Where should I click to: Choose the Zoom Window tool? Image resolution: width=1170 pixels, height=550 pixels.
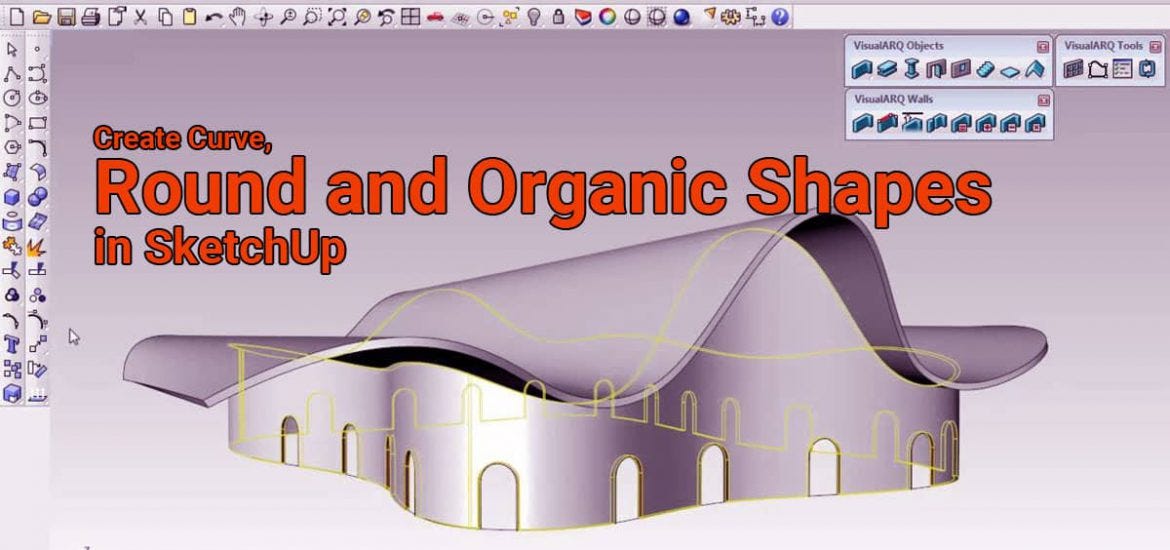coord(312,17)
